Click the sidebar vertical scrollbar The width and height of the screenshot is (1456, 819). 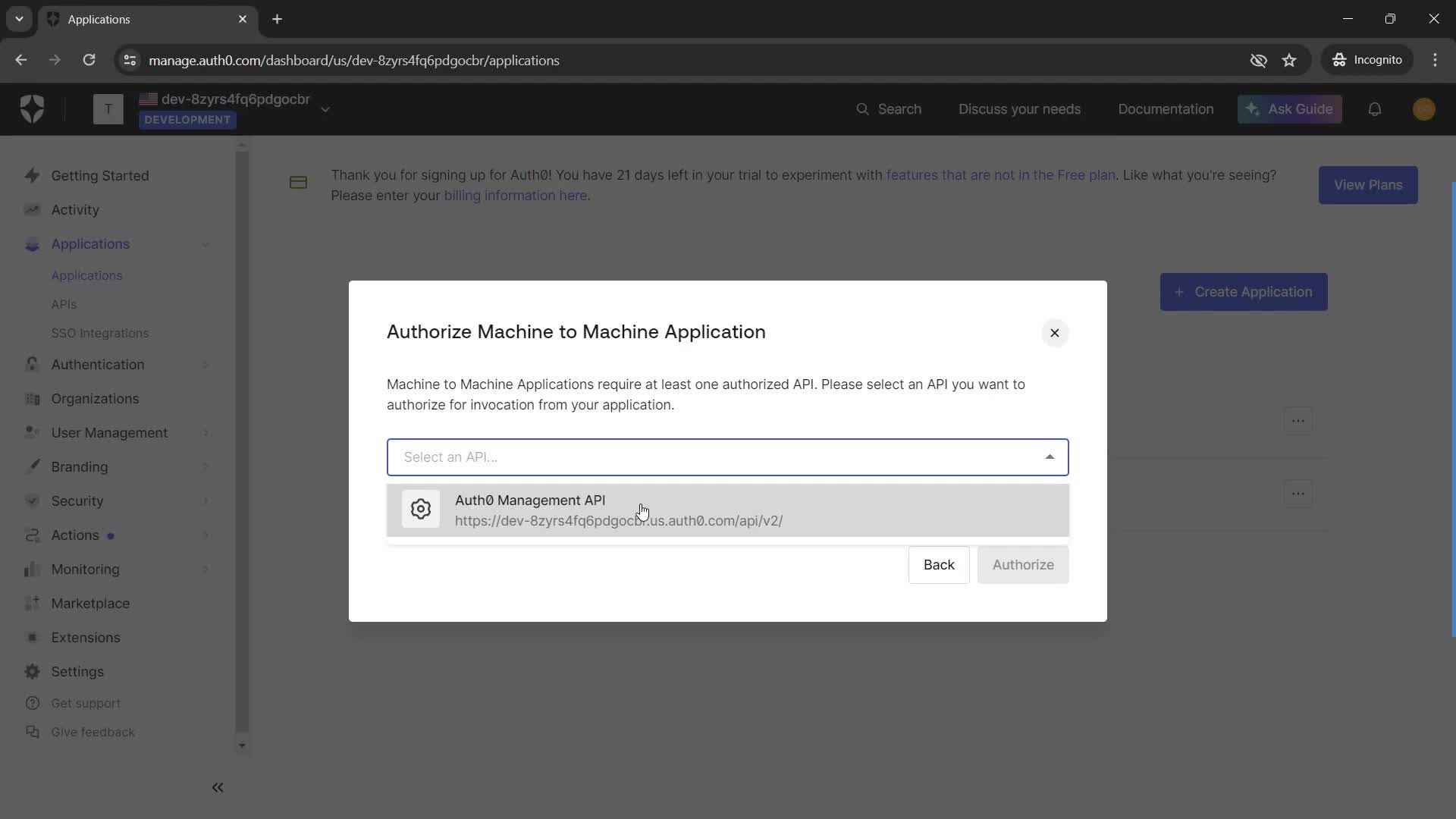[x=242, y=444]
